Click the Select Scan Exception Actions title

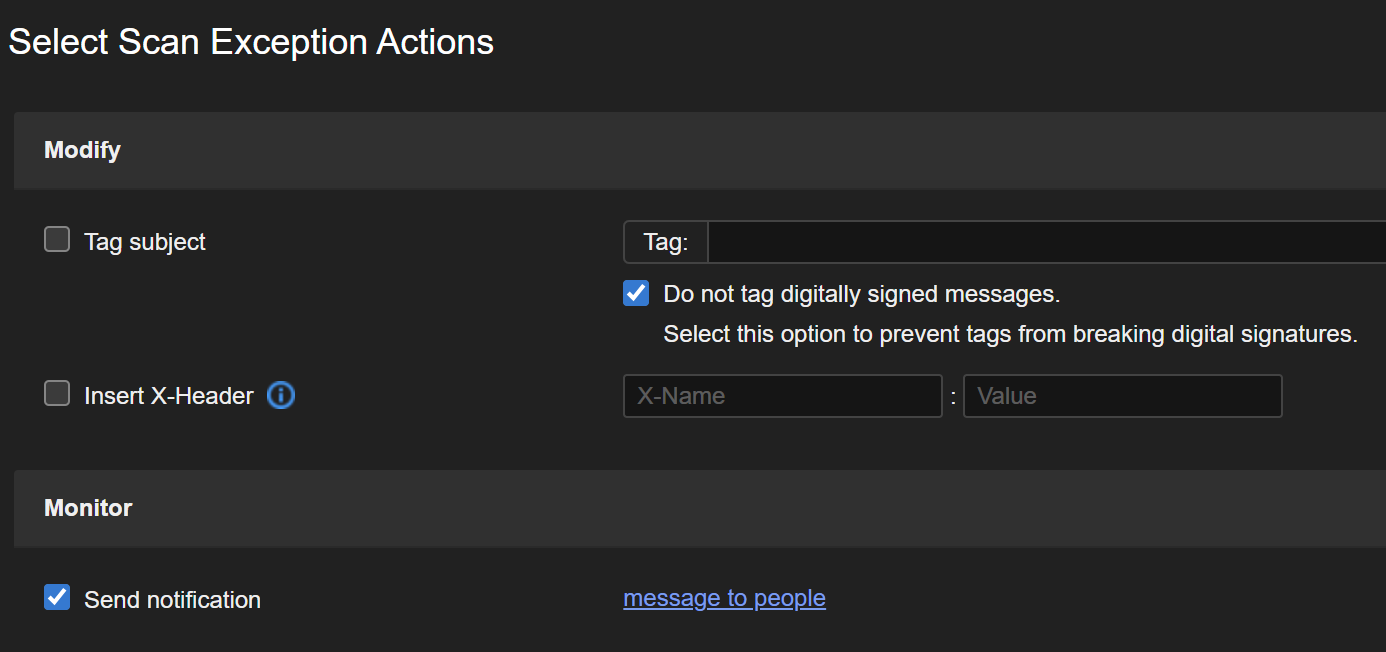251,42
